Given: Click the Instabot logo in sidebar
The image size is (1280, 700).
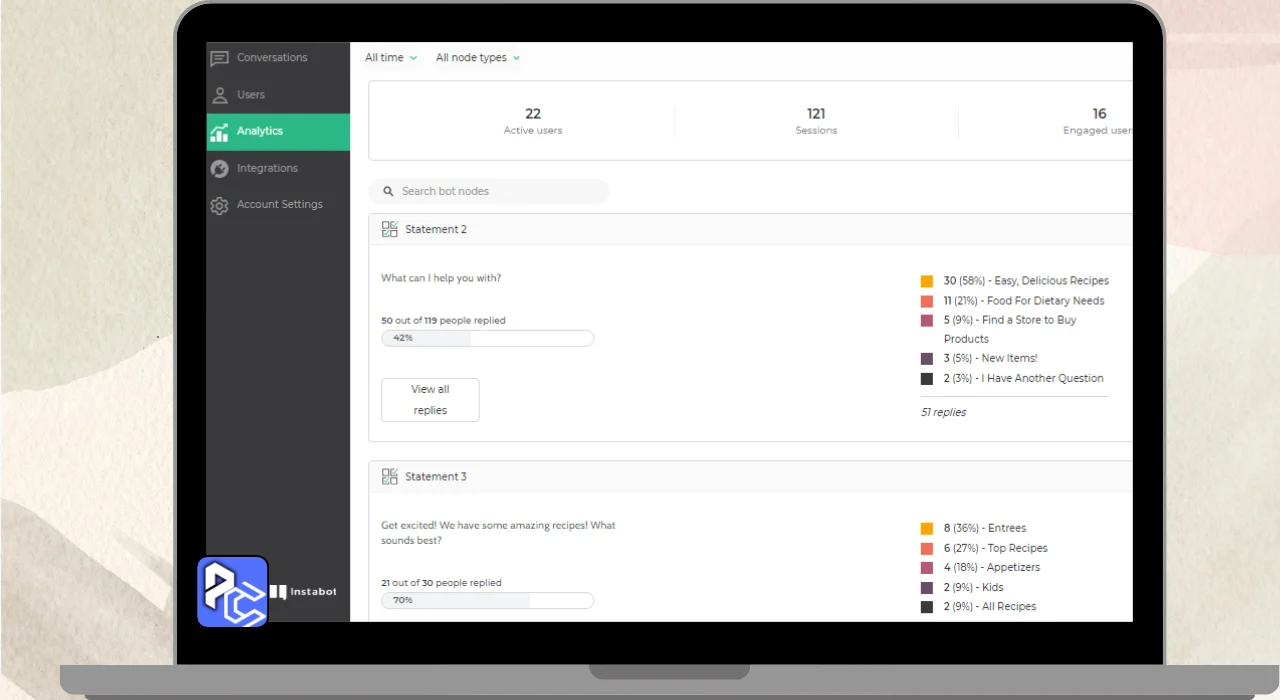Looking at the screenshot, I should [x=304, y=592].
